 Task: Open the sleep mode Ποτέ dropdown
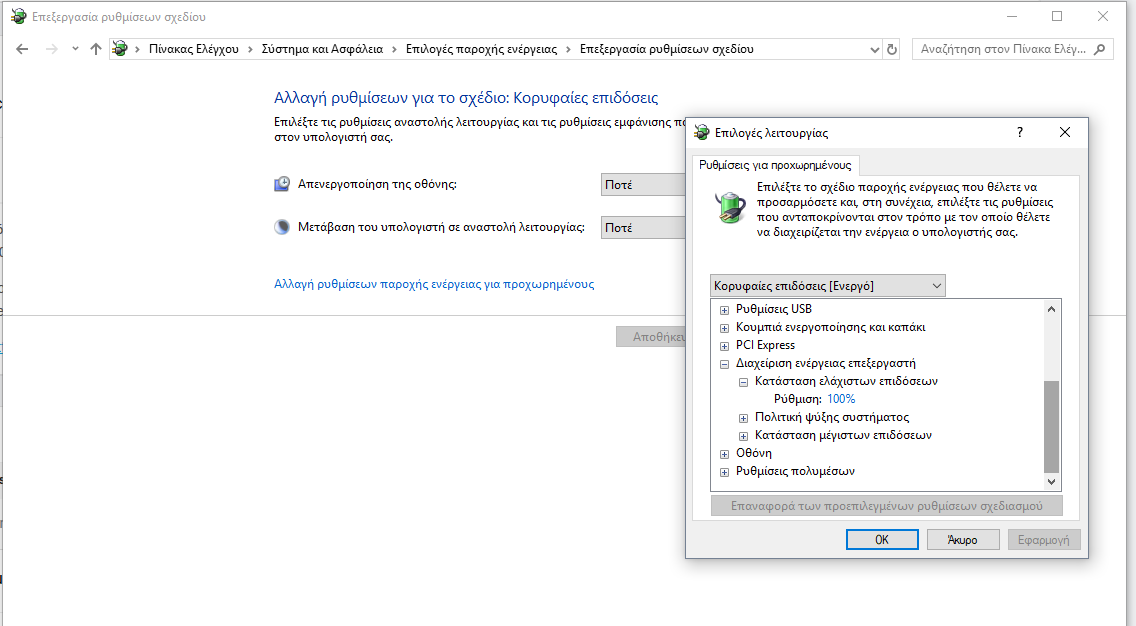tap(643, 228)
